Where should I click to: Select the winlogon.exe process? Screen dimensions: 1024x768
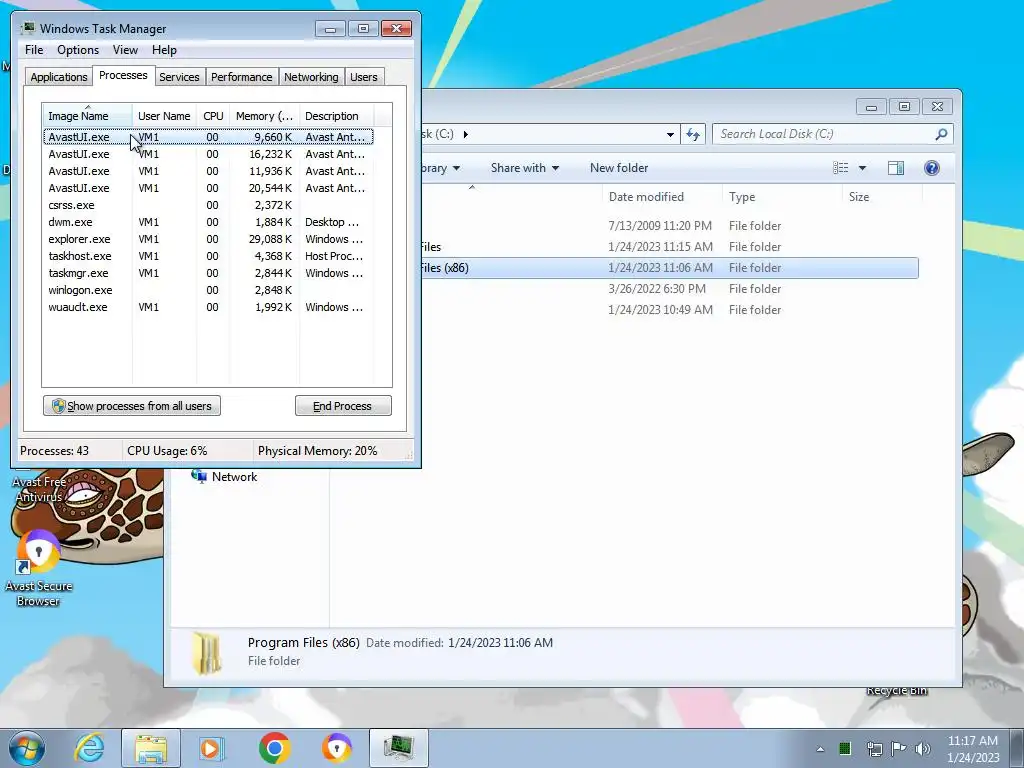coord(208,290)
